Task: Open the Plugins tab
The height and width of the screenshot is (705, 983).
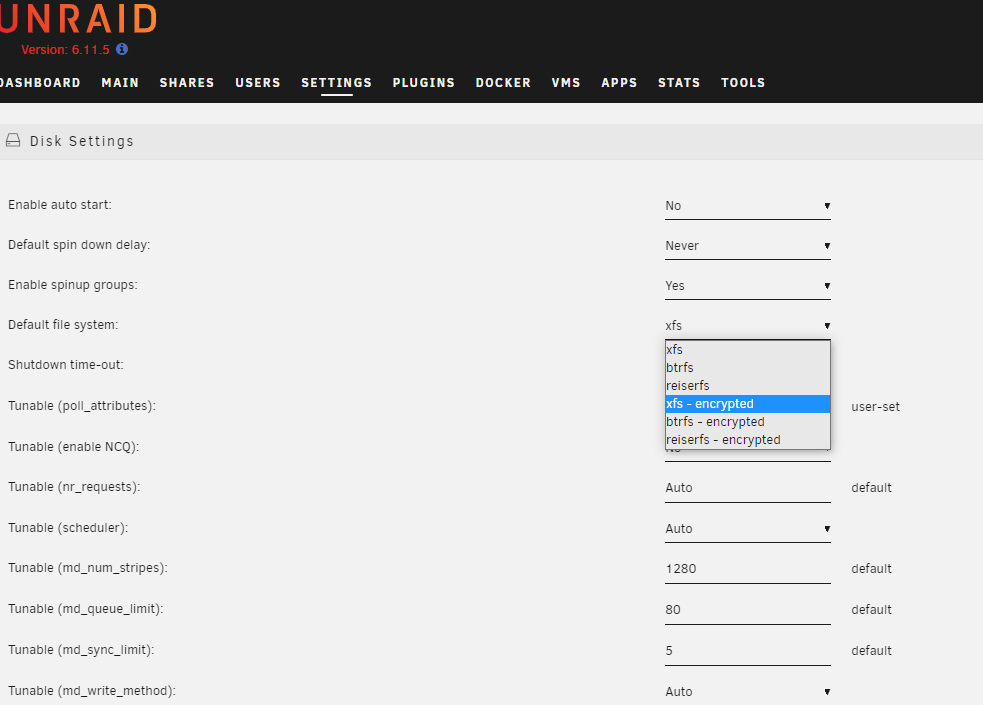Action: click(424, 83)
